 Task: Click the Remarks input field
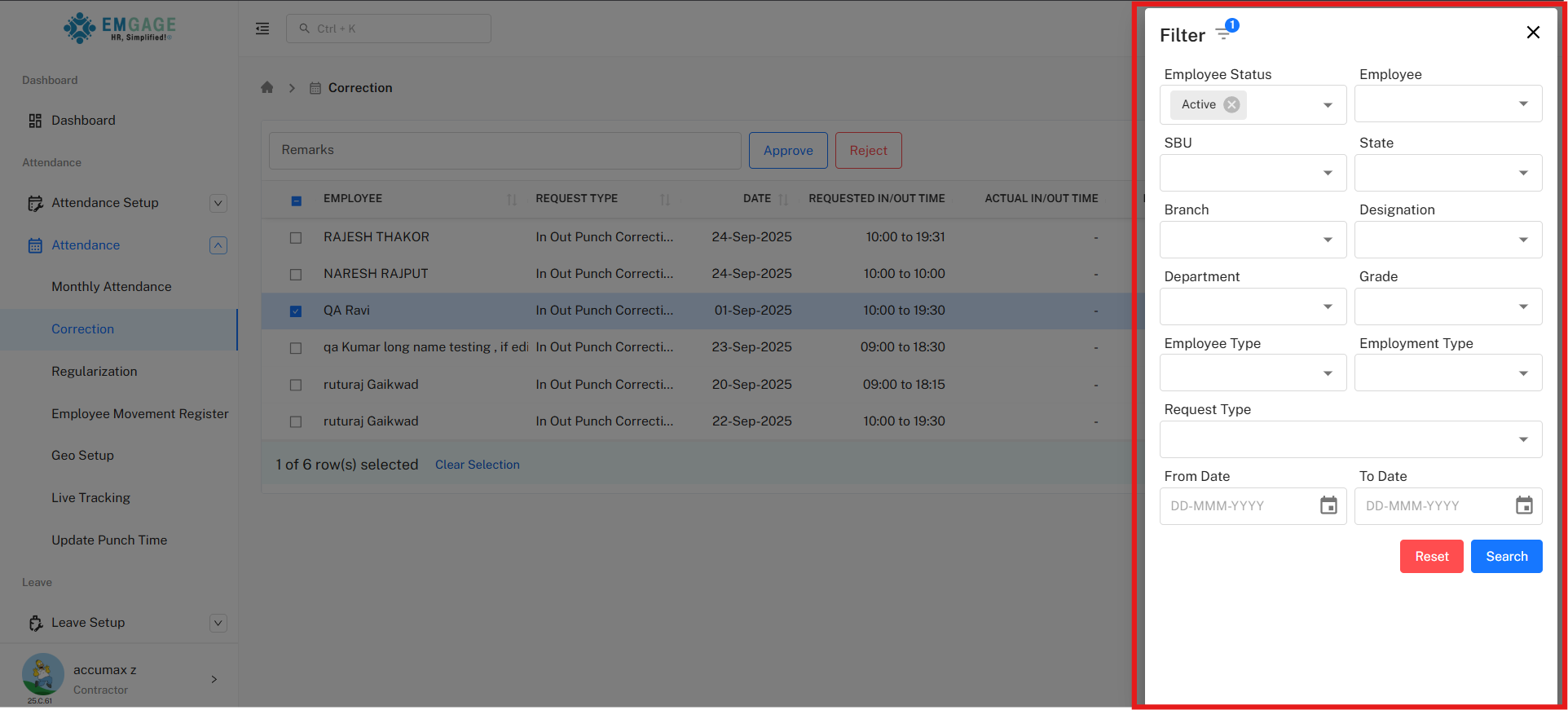[x=504, y=151]
